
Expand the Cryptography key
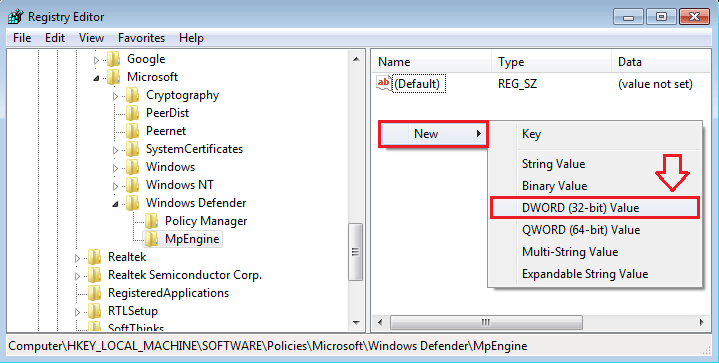tap(116, 96)
